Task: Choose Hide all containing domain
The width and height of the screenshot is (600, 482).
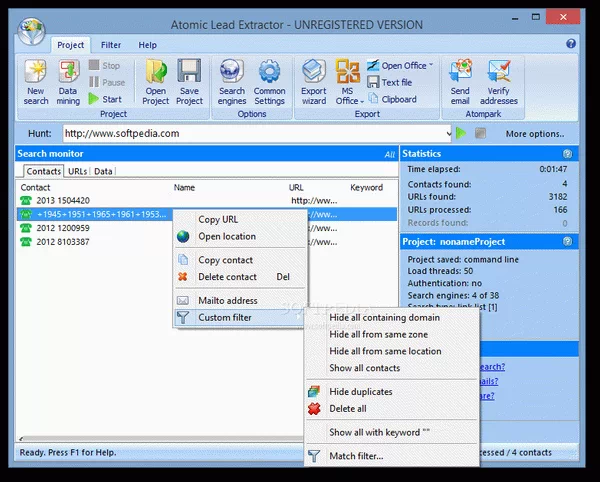Action: 392,318
